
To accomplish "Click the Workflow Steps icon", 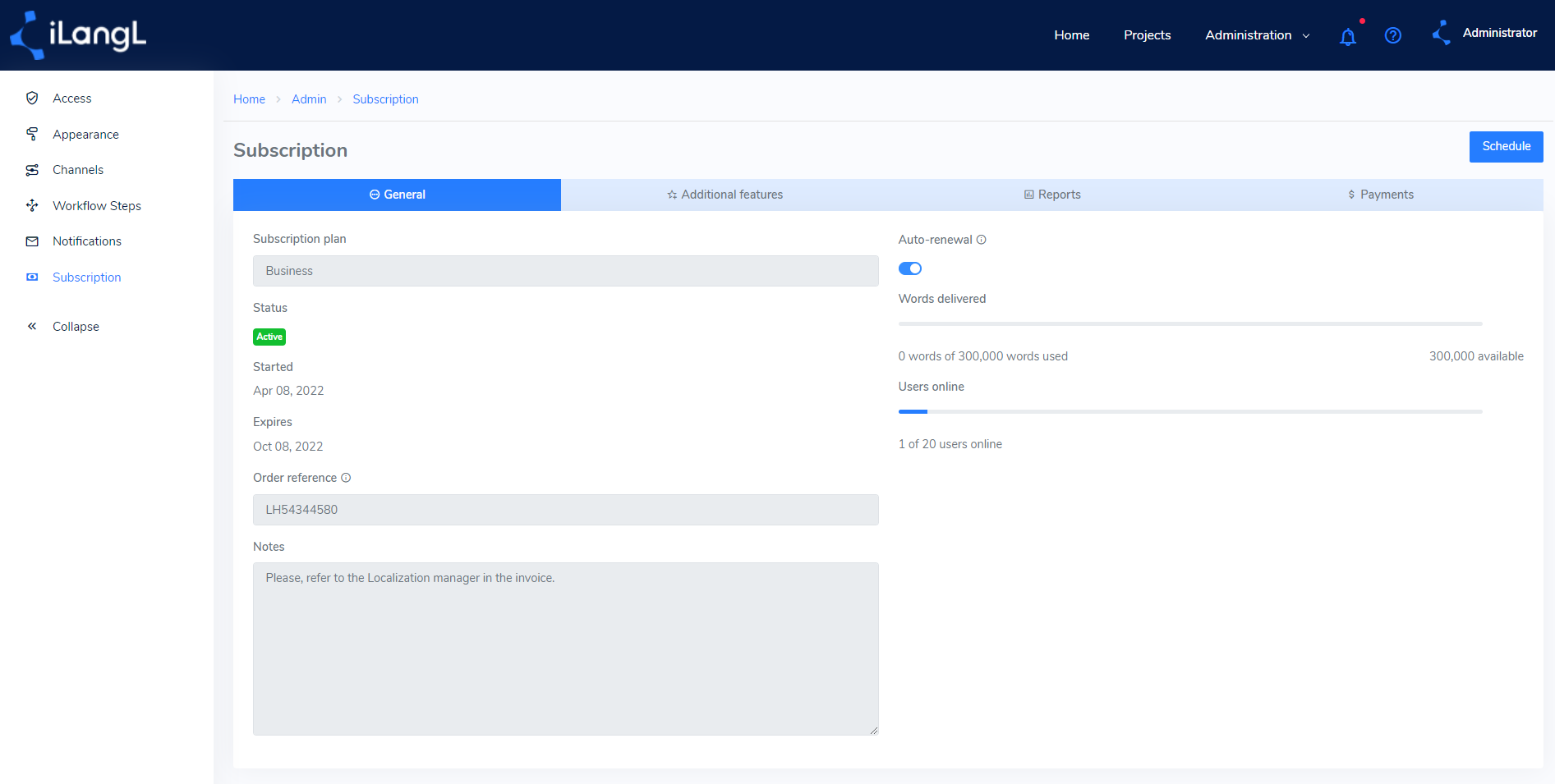I will point(32,205).
